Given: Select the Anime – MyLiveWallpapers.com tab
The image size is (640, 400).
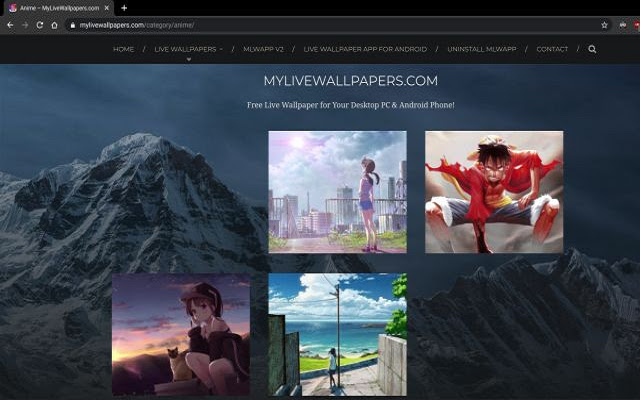Looking at the screenshot, I should pyautogui.click(x=59, y=8).
